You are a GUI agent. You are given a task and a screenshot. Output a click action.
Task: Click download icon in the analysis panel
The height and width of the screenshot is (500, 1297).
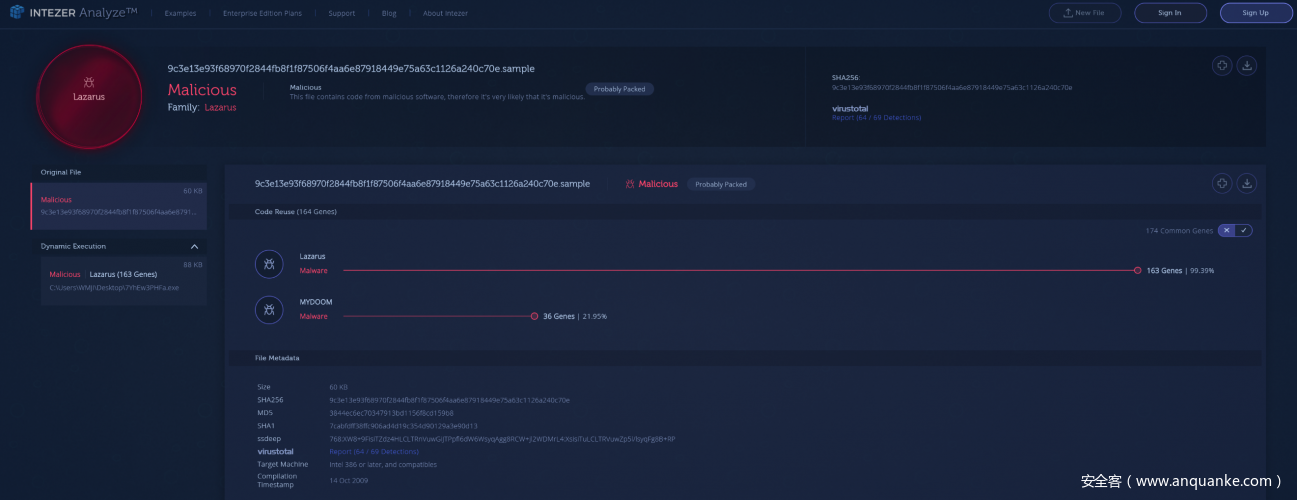[x=1246, y=184]
